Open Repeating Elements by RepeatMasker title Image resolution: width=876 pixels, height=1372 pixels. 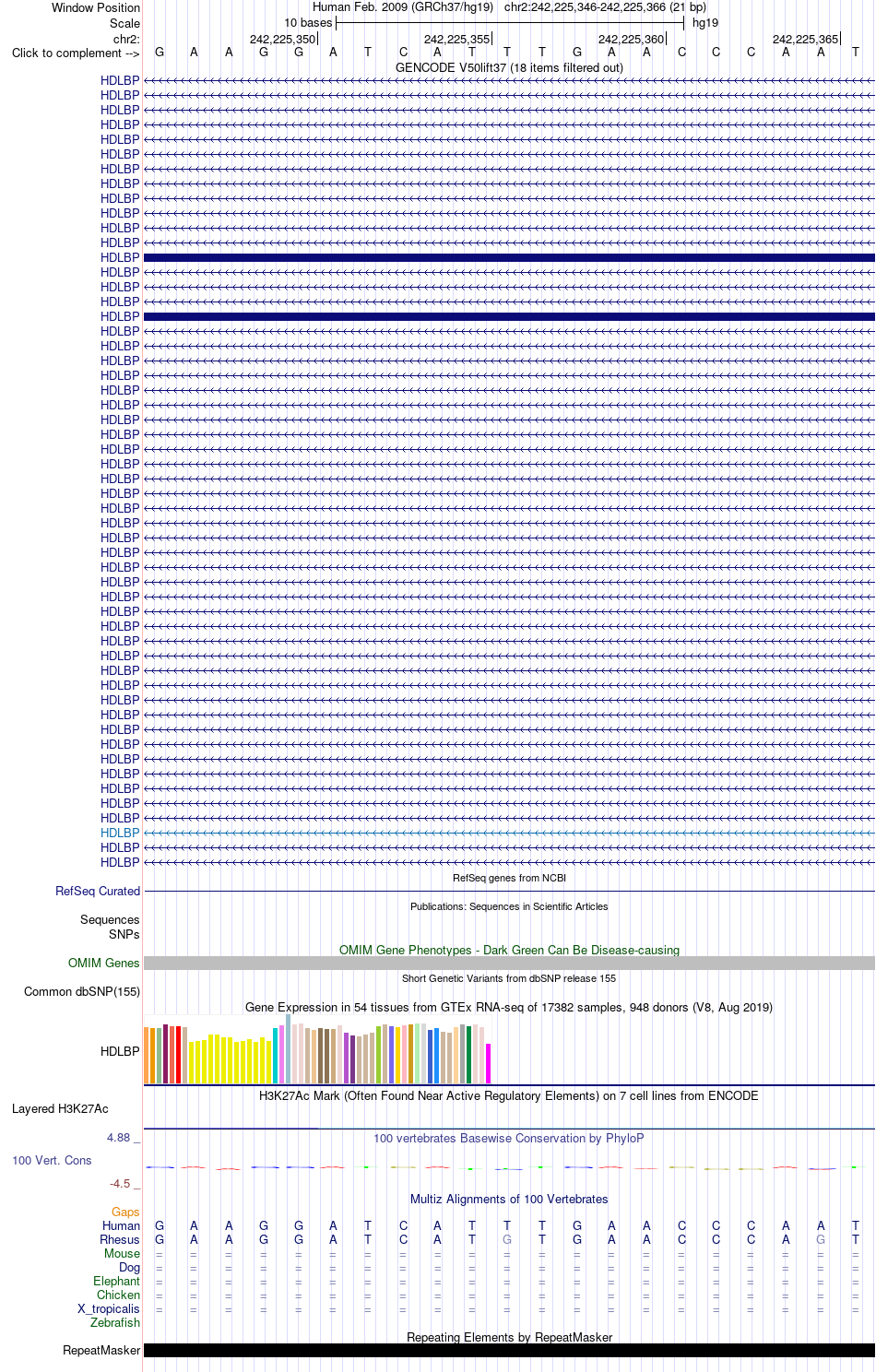(509, 1337)
